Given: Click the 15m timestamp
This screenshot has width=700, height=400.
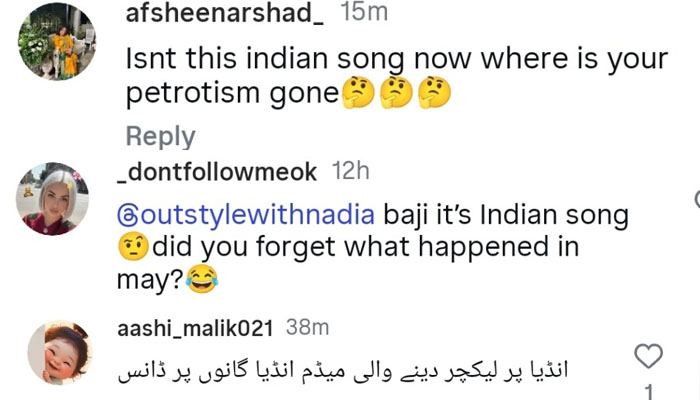Looking at the screenshot, I should [x=361, y=13].
